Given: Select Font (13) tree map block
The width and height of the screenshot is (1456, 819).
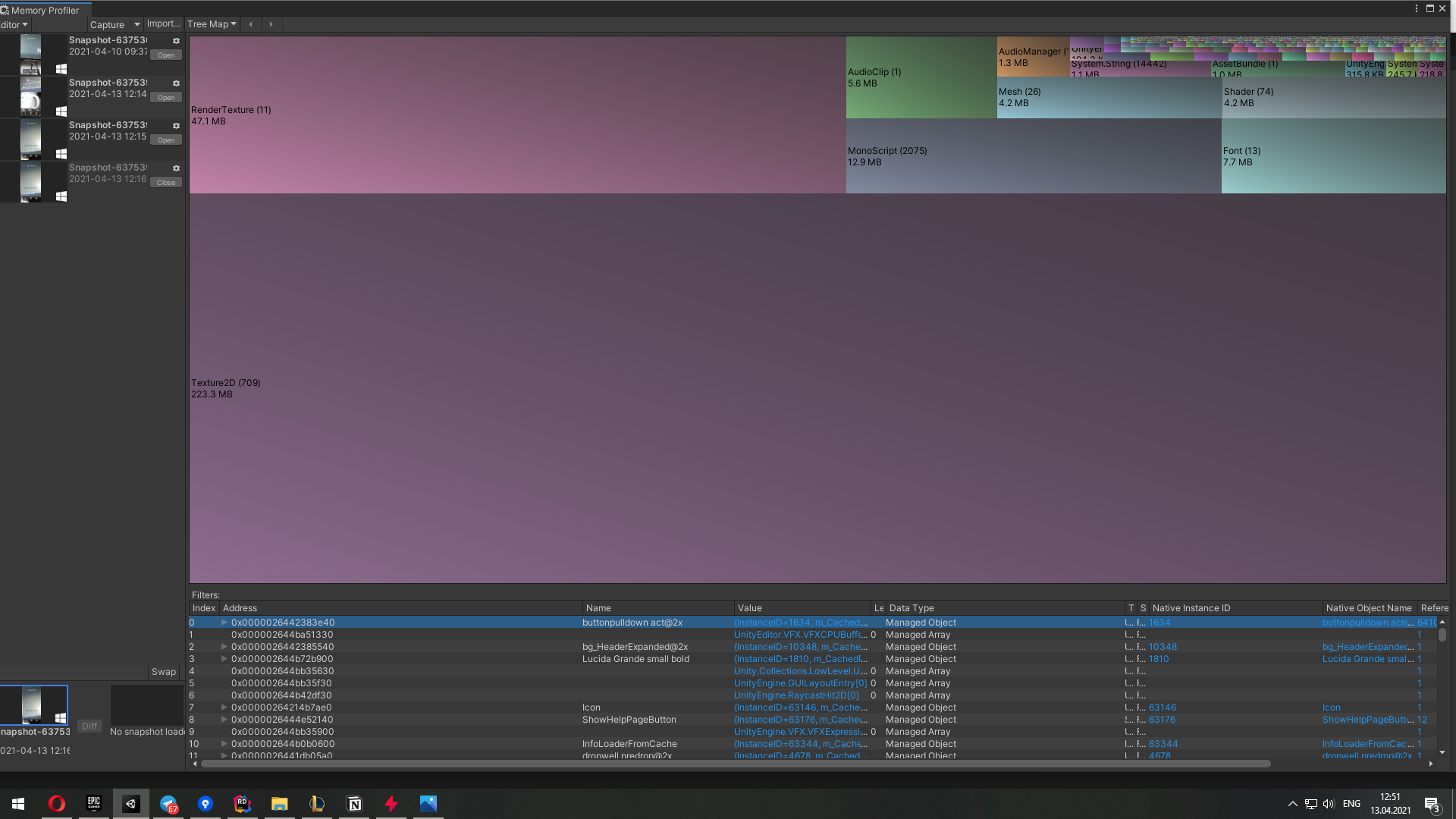Looking at the screenshot, I should (1333, 155).
